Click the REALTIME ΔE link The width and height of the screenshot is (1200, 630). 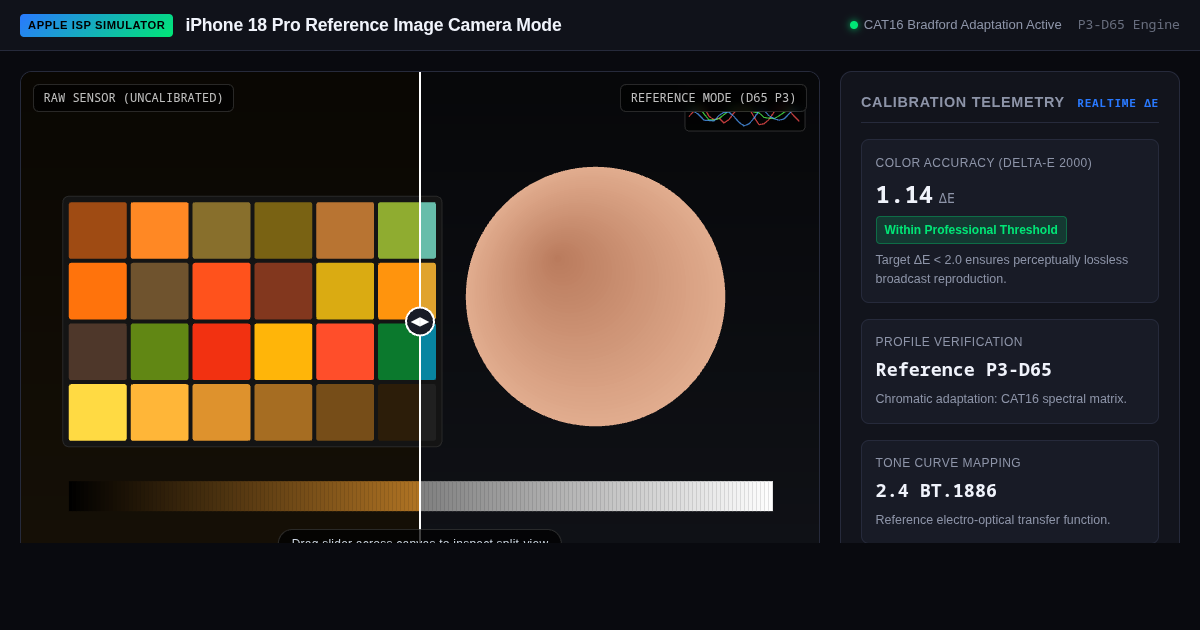(x=1118, y=103)
